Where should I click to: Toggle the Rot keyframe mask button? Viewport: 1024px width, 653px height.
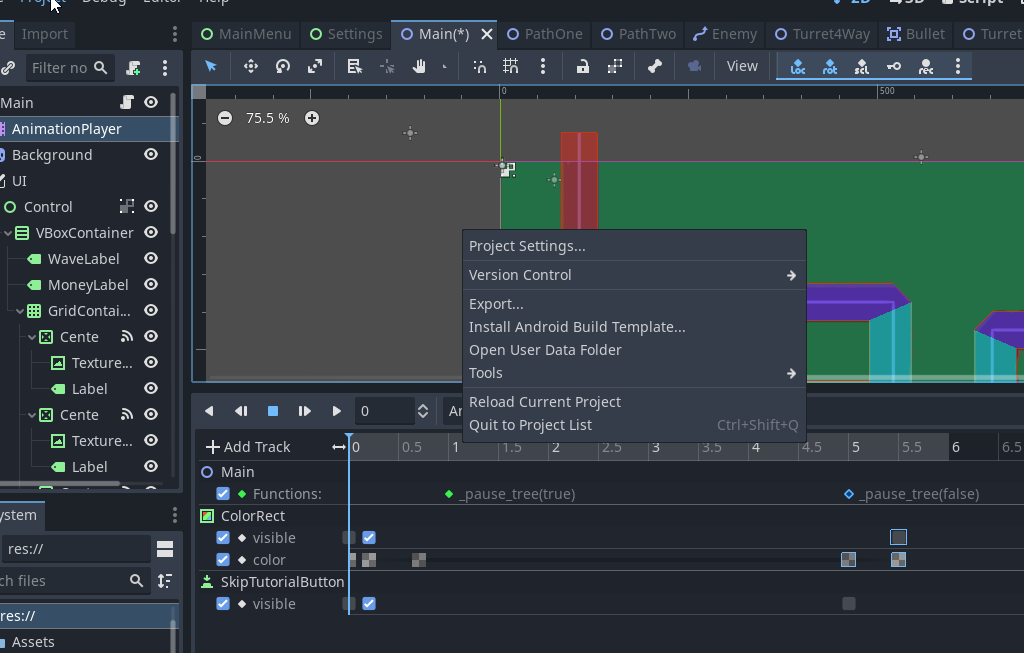pyautogui.click(x=829, y=67)
